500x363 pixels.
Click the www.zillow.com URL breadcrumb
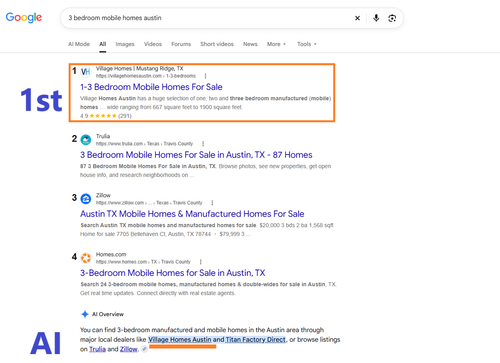coord(149,203)
